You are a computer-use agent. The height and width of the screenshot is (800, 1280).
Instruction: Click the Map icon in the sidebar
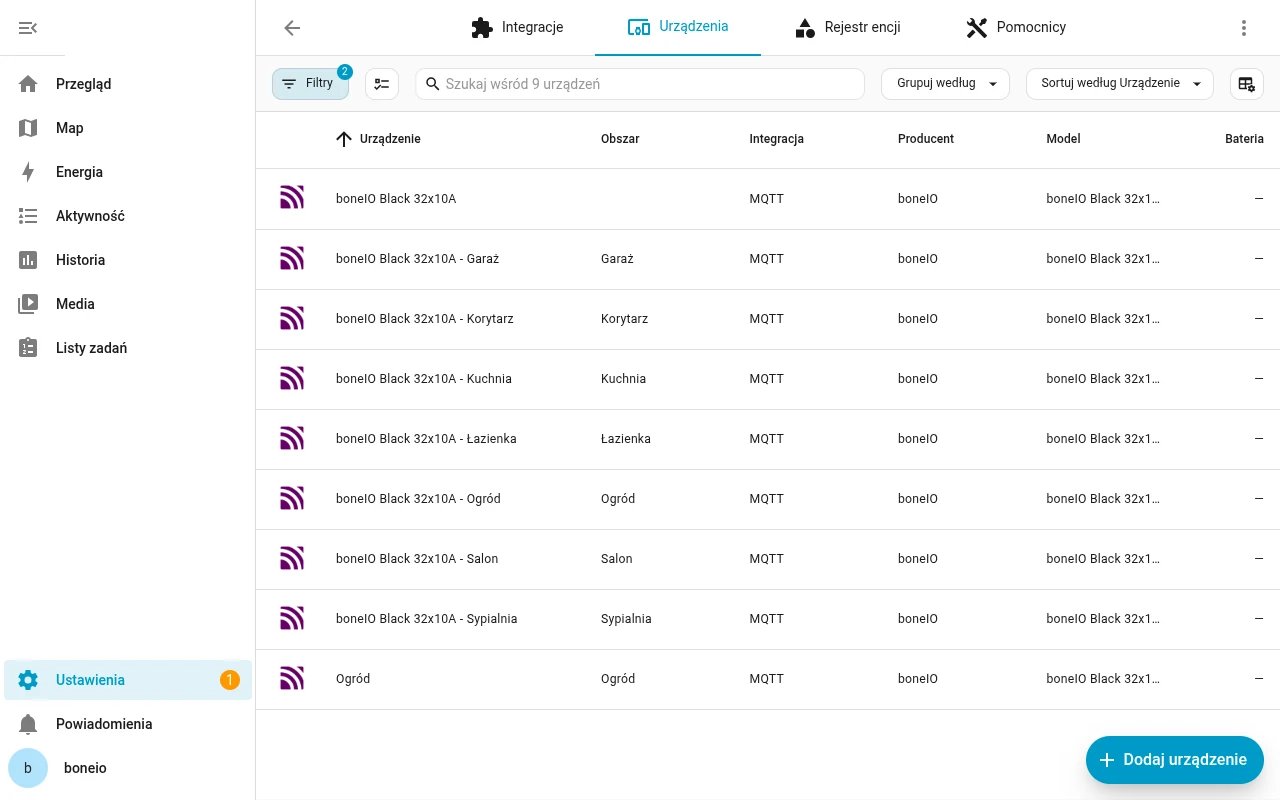(x=28, y=128)
